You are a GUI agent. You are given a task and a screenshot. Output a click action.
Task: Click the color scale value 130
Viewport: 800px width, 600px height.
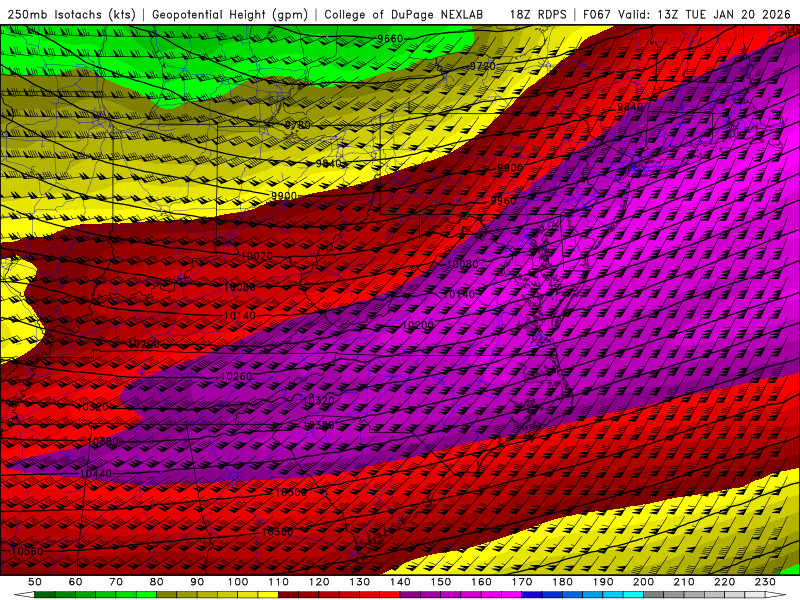click(x=360, y=582)
